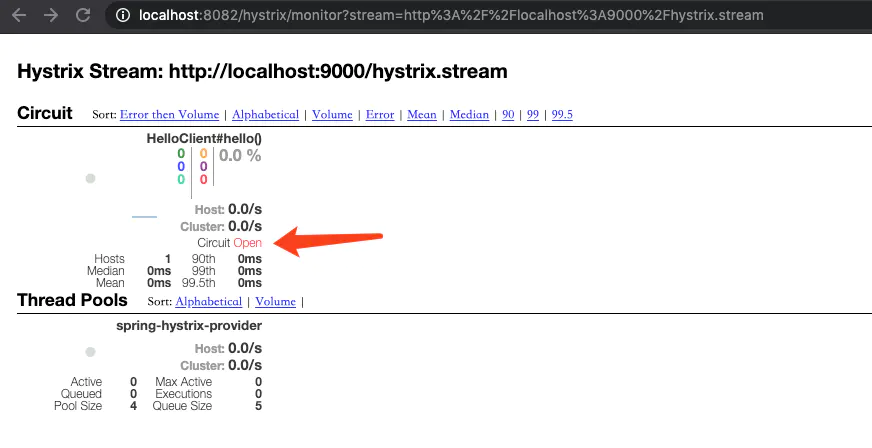872x448 pixels.
Task: Click the Hystrix Stream page heading
Action: [262, 71]
